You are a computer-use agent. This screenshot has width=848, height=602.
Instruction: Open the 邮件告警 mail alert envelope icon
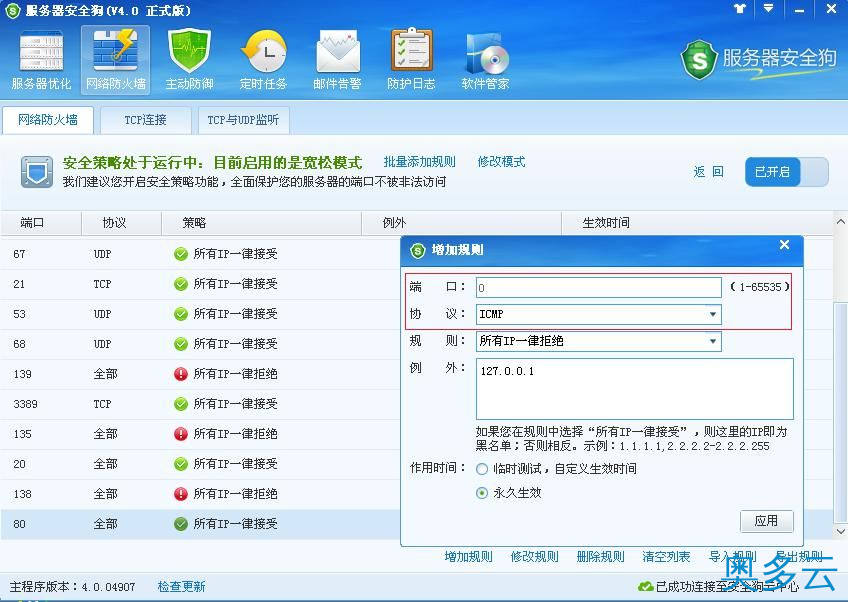point(337,60)
